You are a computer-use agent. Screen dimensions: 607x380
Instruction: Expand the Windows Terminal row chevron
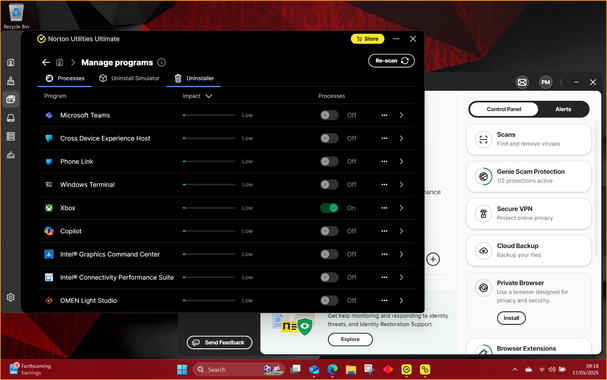tap(401, 185)
